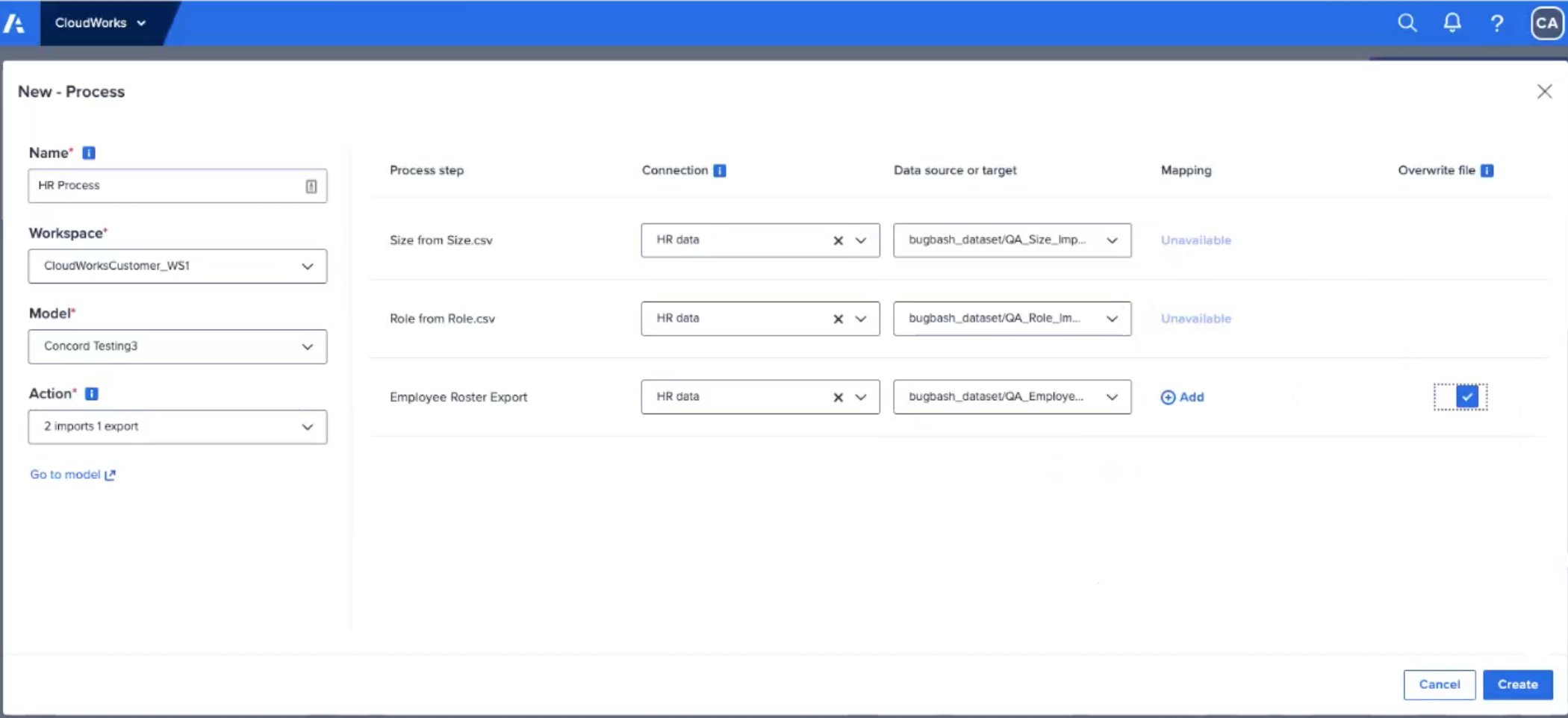Viewport: 1568px width, 718px height.
Task: Click the help question mark icon
Action: (x=1496, y=23)
